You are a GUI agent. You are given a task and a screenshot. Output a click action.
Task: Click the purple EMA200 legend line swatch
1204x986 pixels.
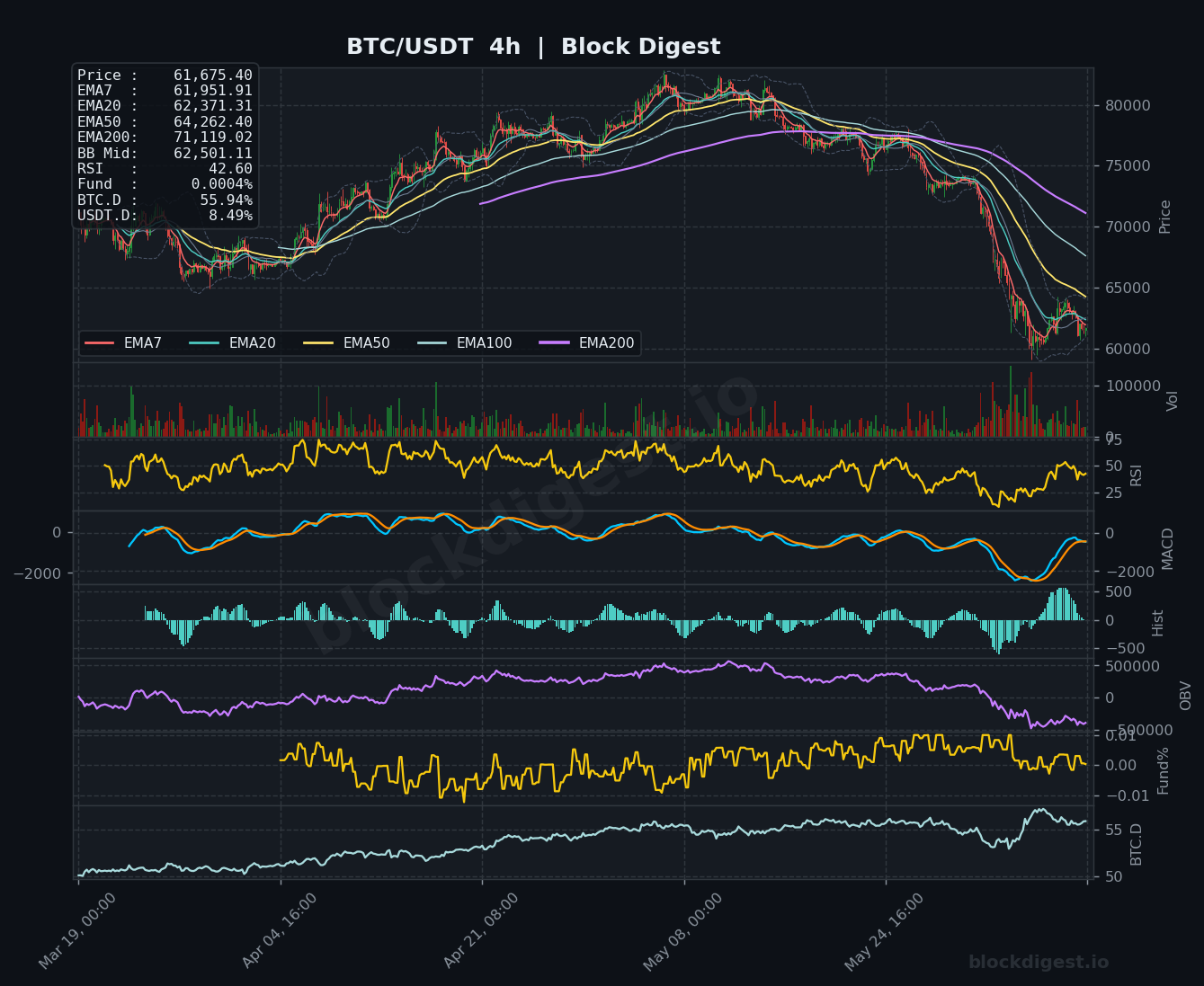pos(554,343)
